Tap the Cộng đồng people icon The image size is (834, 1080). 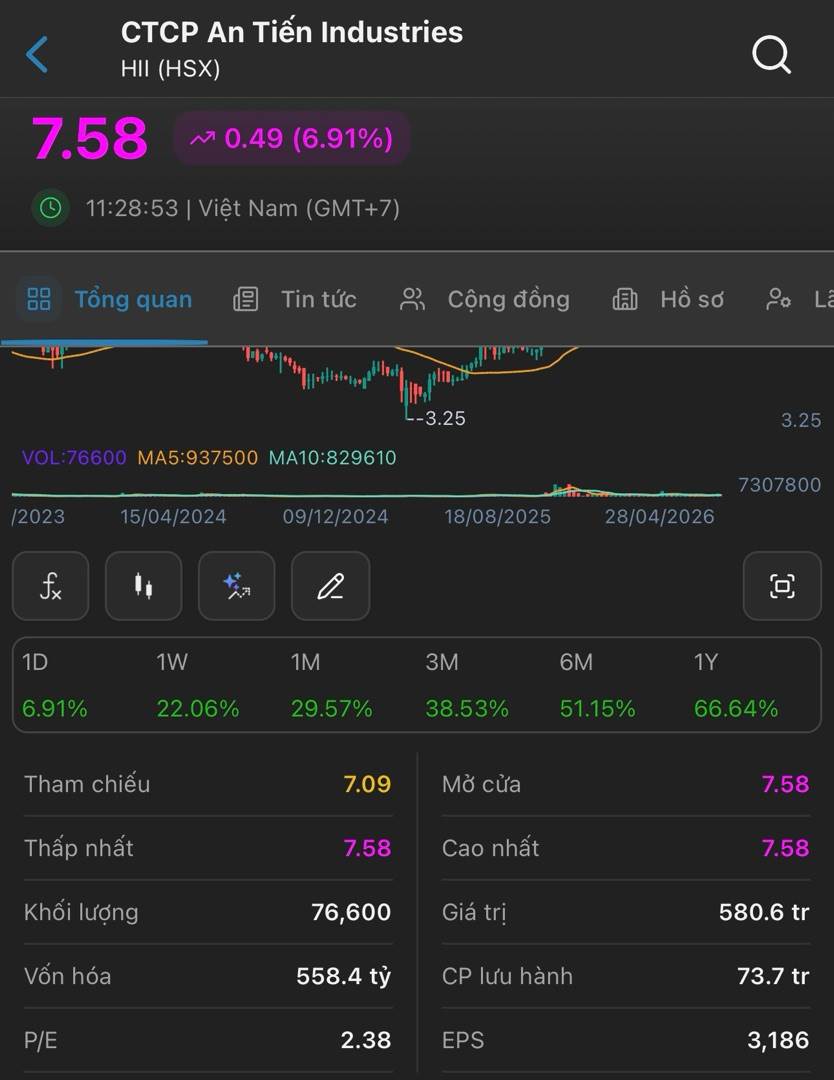[412, 299]
